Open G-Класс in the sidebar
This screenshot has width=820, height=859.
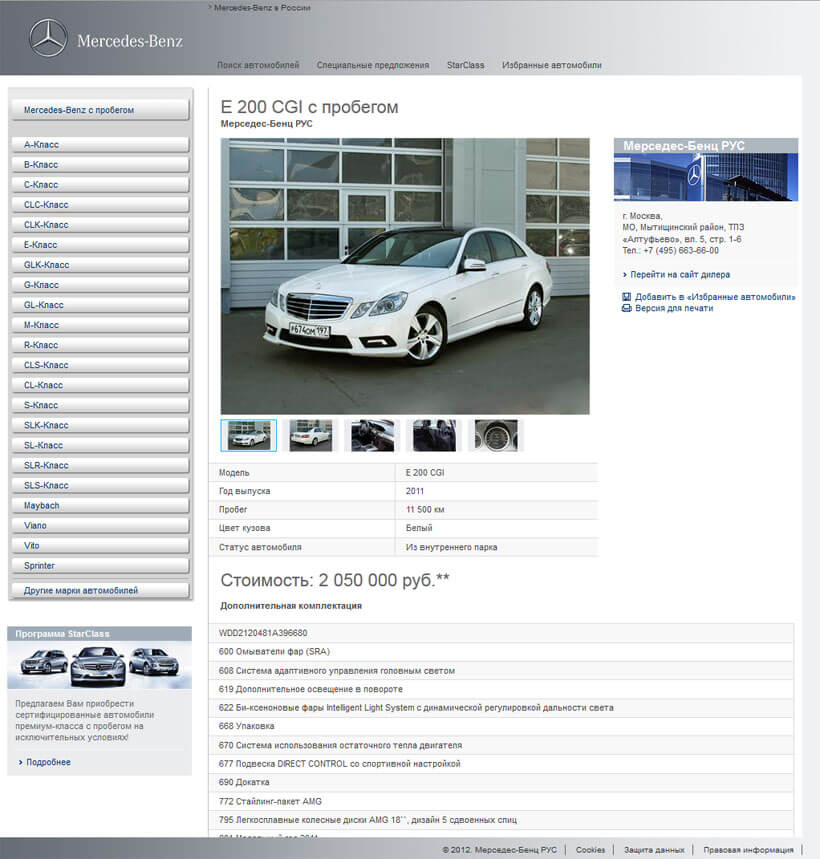click(x=100, y=285)
